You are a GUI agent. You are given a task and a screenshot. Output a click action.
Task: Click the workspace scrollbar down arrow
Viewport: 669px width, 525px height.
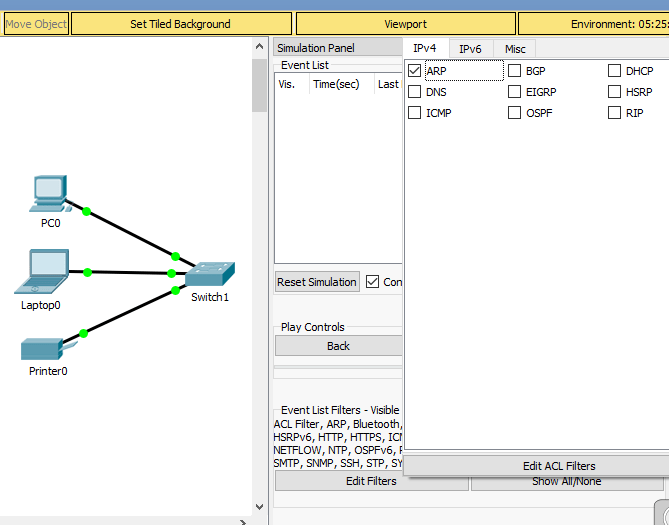tap(259, 507)
